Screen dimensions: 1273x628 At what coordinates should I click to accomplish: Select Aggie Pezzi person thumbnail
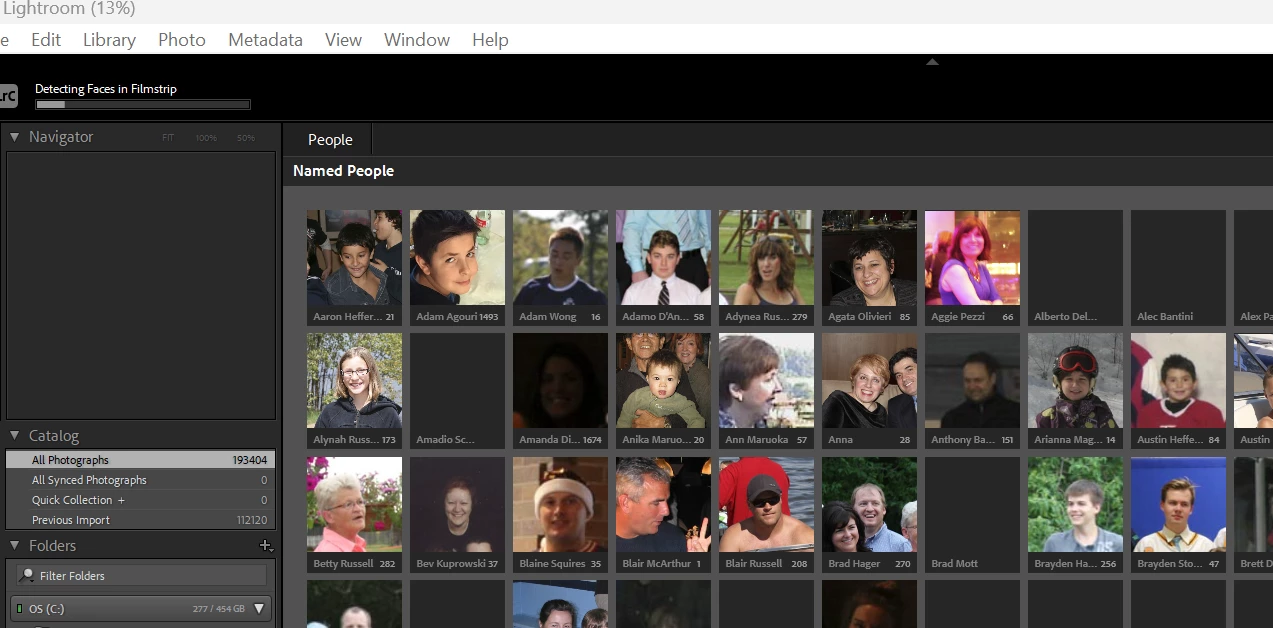pos(972,257)
